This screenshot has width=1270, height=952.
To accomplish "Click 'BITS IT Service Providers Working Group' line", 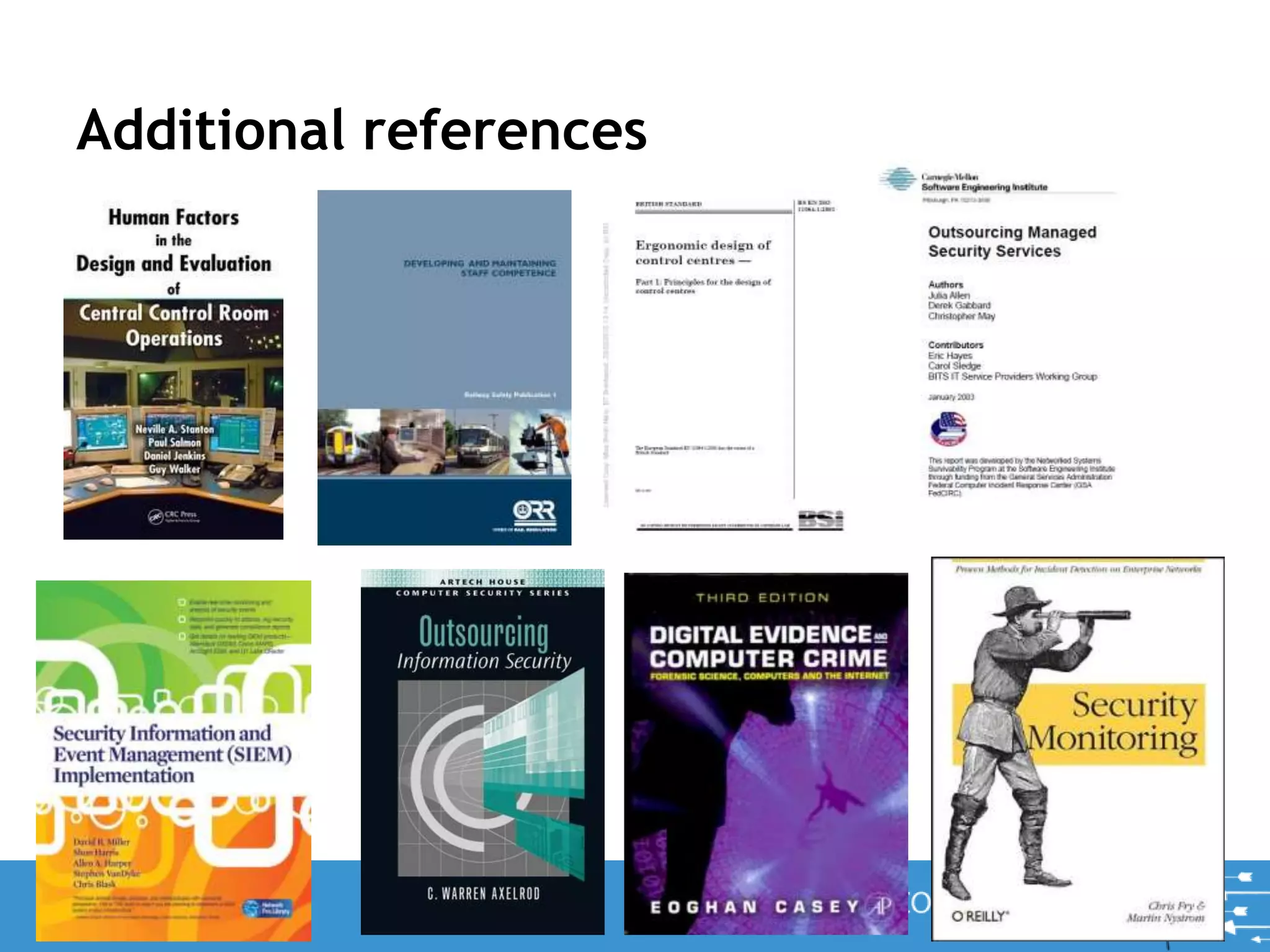I will point(1012,376).
